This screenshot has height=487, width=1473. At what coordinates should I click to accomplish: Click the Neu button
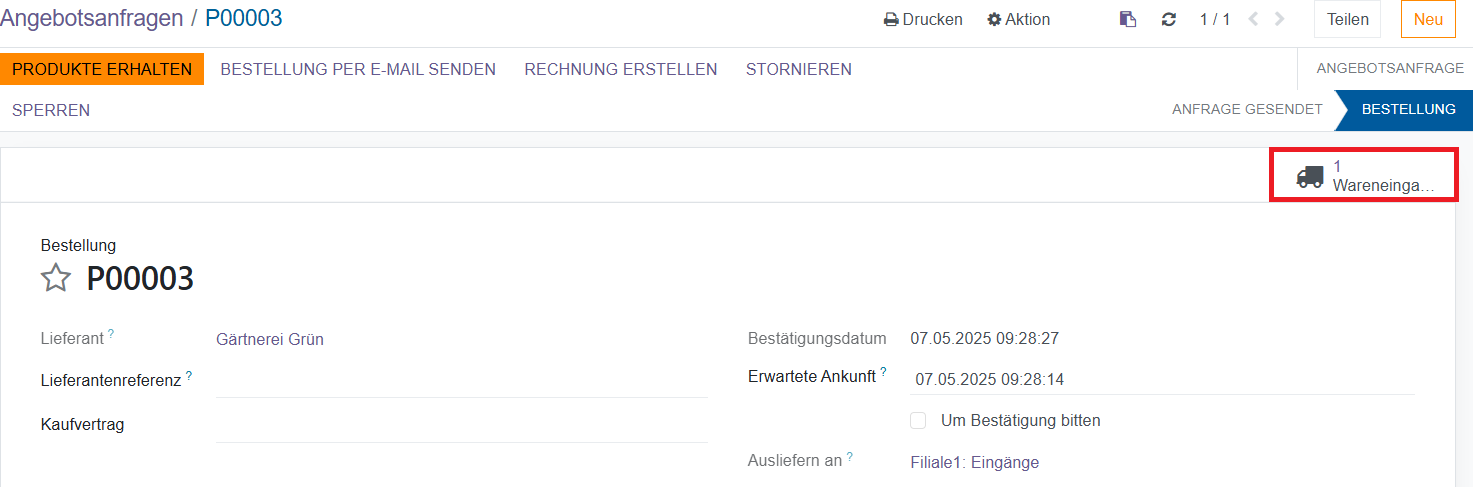click(x=1428, y=20)
